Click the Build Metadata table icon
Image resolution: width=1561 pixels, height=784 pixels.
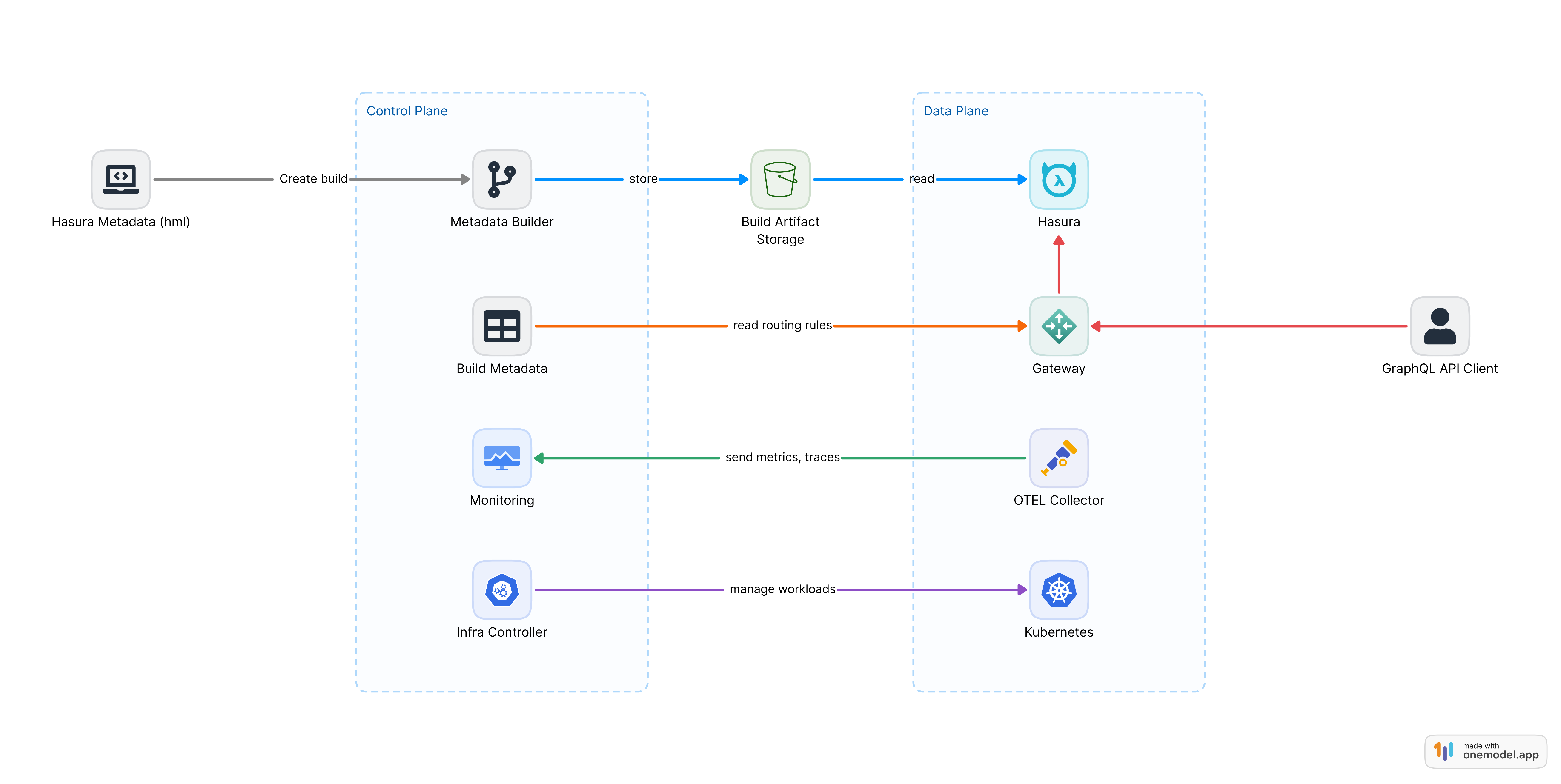(x=502, y=326)
